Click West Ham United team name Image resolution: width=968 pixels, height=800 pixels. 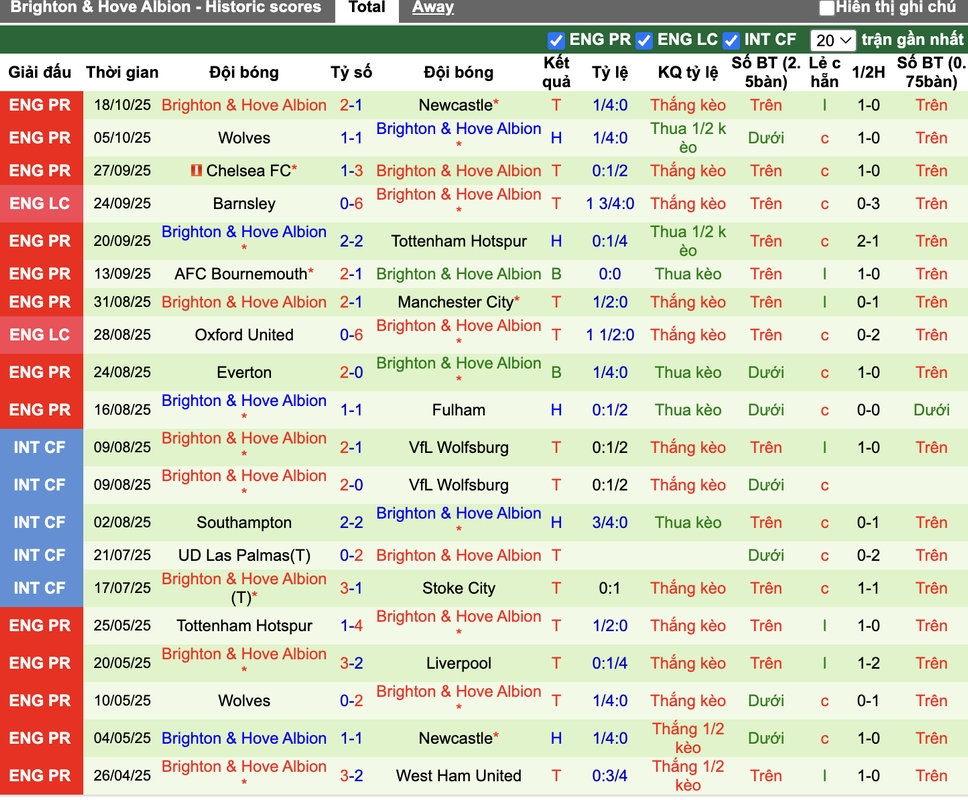[458, 776]
